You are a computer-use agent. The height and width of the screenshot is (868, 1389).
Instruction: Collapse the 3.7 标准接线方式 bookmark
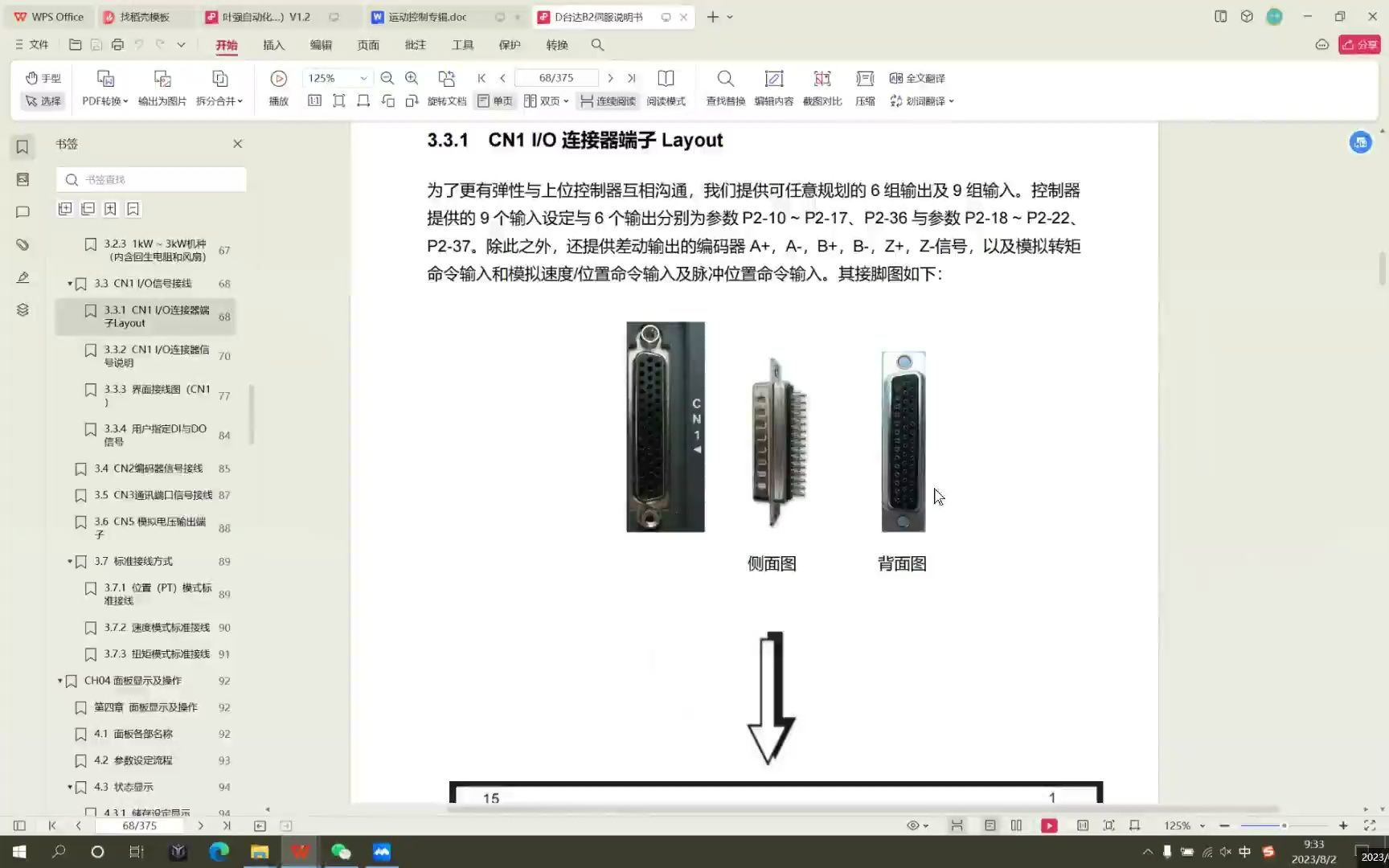click(x=70, y=562)
